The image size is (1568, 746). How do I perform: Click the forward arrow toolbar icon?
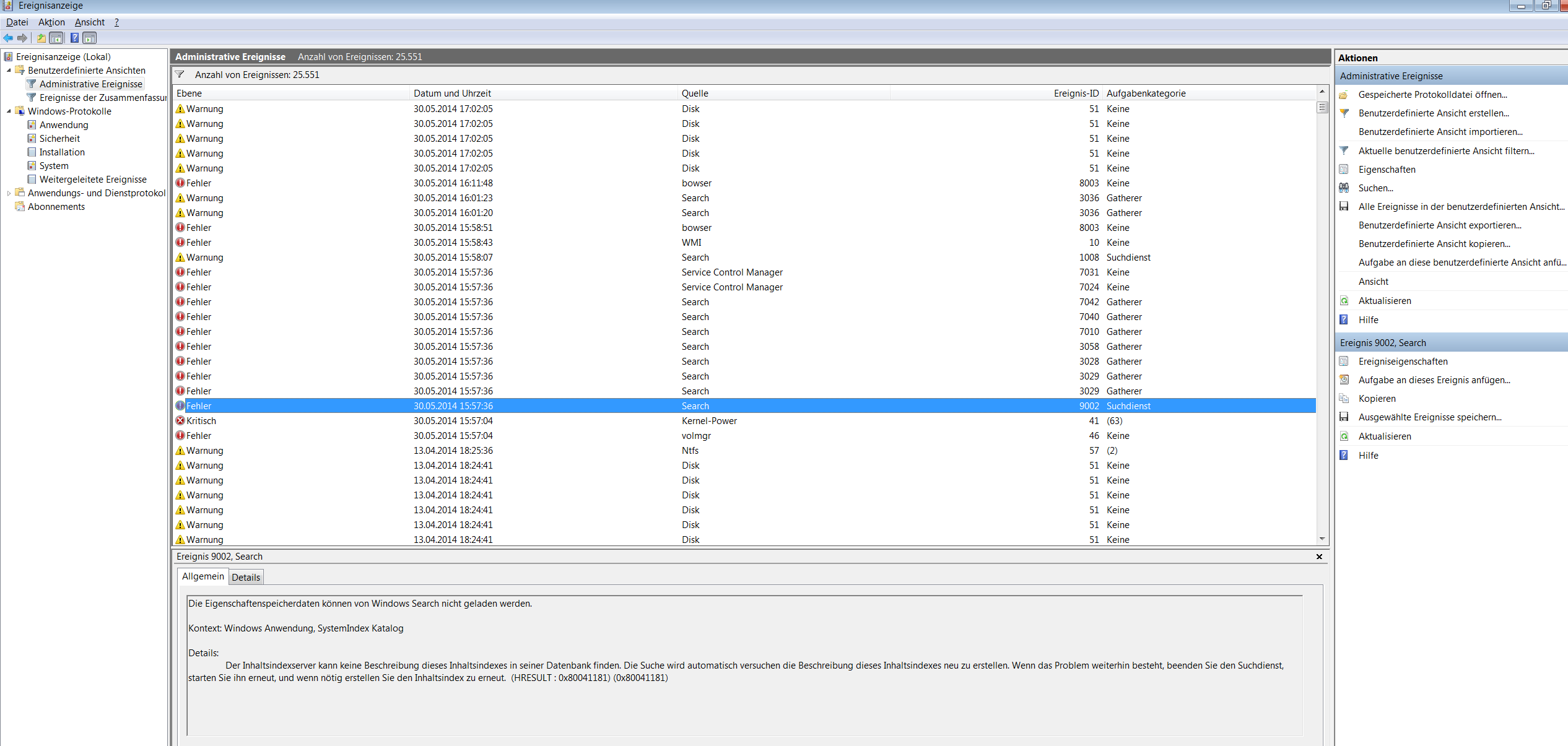point(23,38)
